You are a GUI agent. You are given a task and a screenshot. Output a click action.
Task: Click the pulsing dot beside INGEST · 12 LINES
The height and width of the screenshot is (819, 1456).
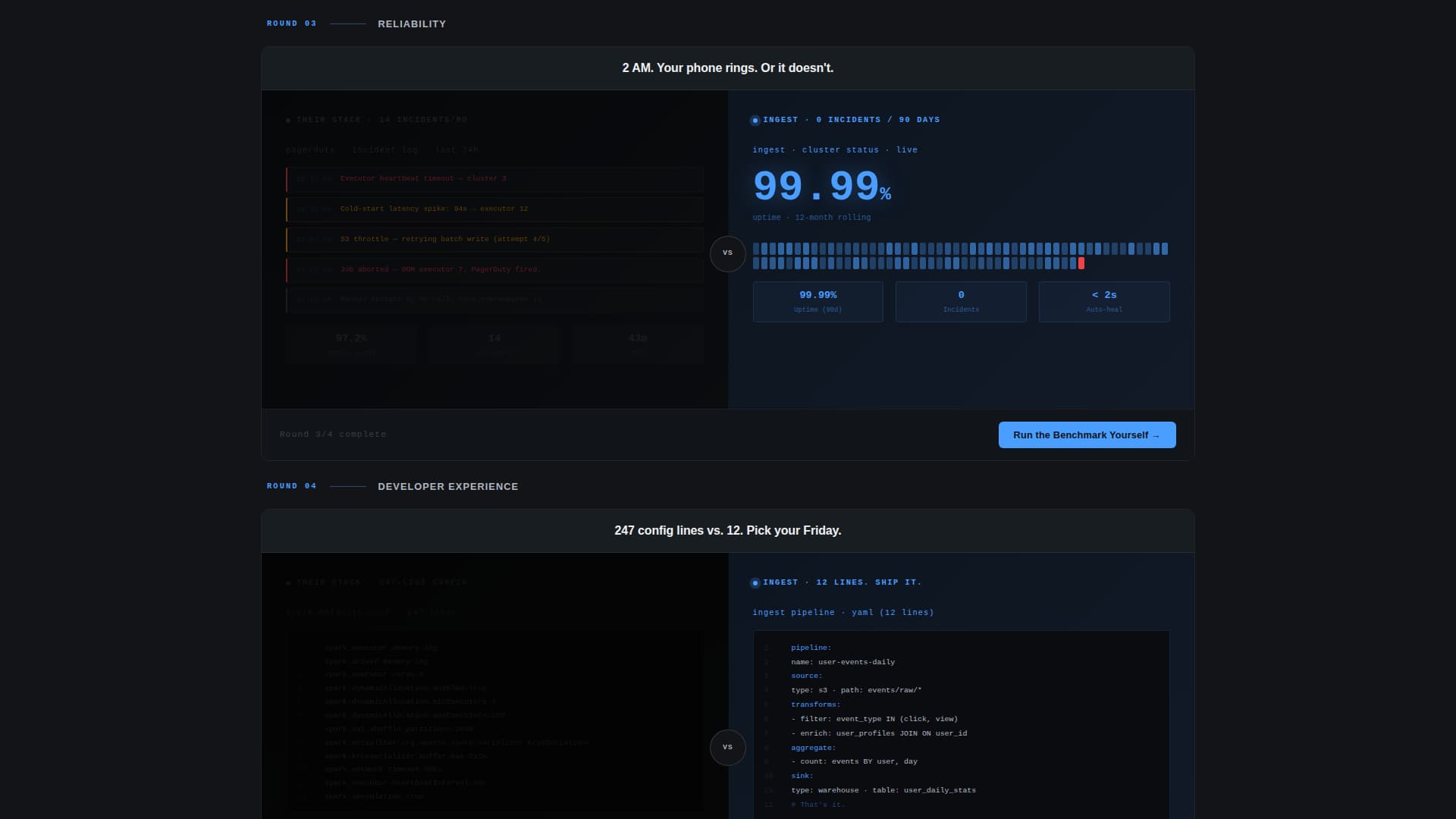(755, 582)
